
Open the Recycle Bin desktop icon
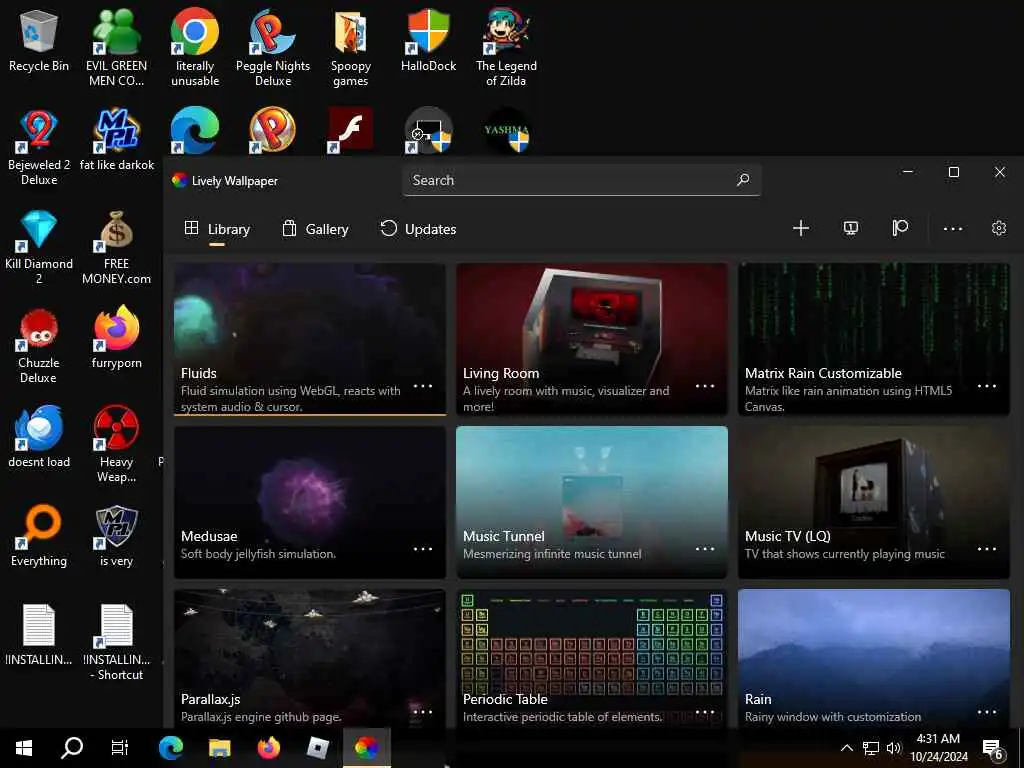click(x=39, y=42)
